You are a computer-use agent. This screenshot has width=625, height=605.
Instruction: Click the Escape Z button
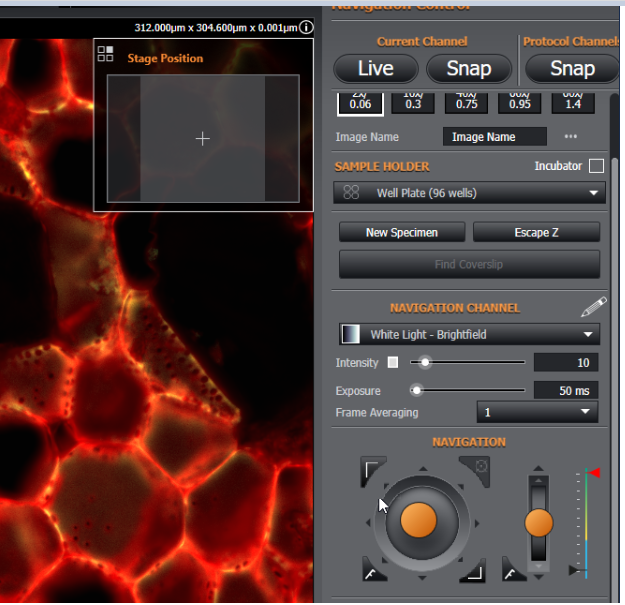(536, 233)
